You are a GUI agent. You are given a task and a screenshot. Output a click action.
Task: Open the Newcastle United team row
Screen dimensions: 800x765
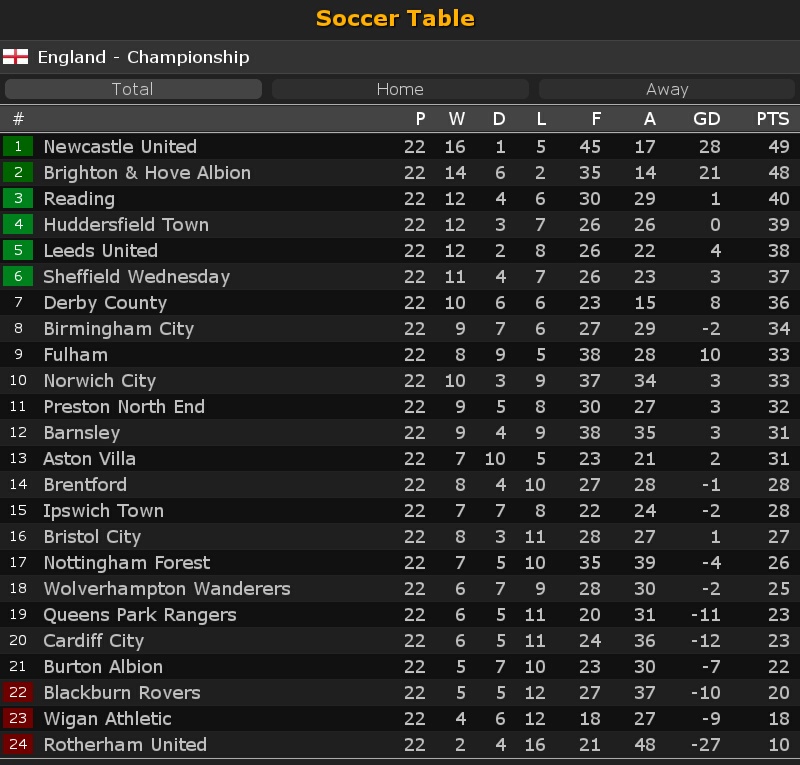click(400, 146)
